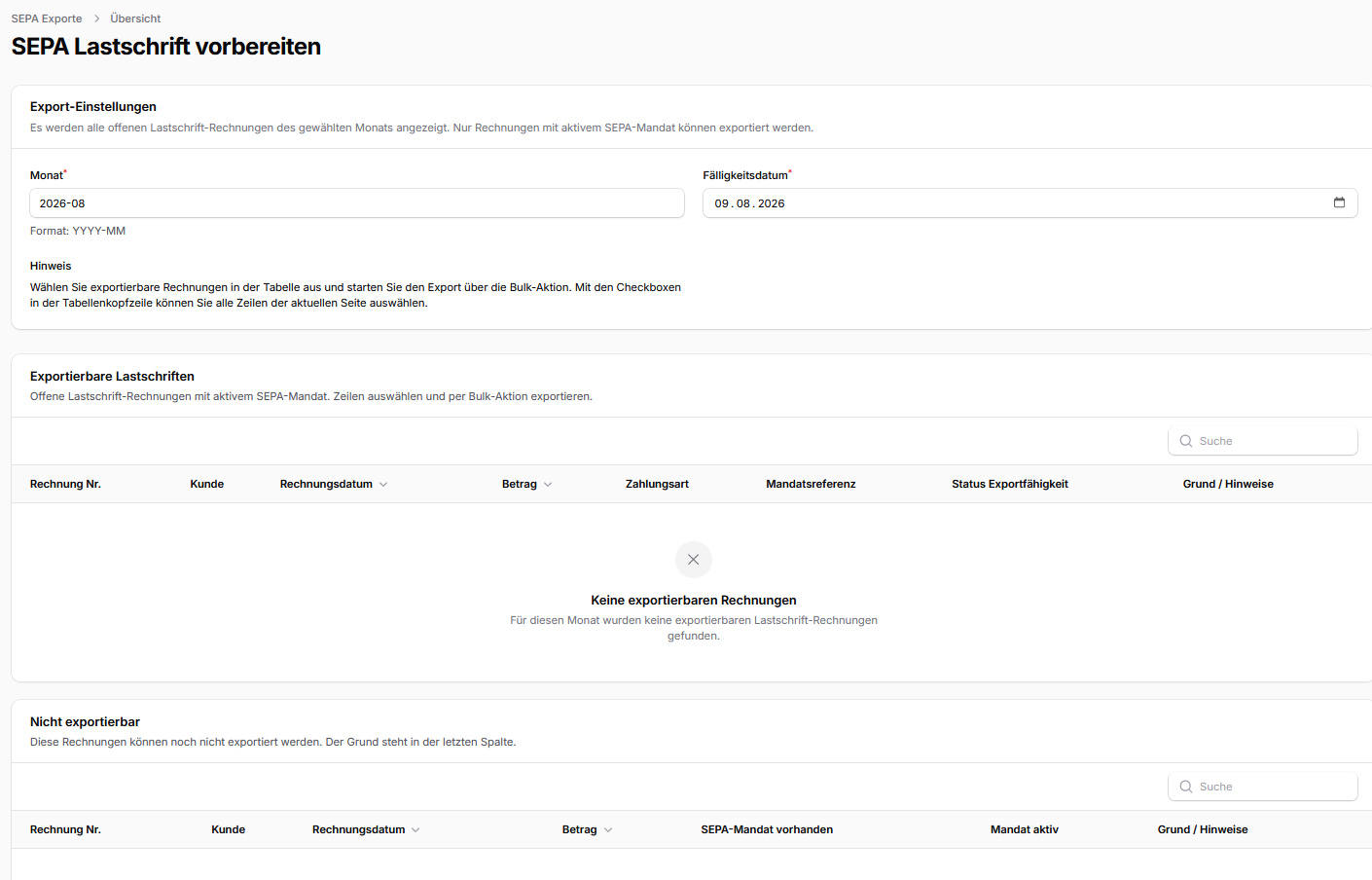Screen dimensions: 1372x880
Task: Click the SEPA Lastschrift vorbereiten page title
Action: coord(166,47)
